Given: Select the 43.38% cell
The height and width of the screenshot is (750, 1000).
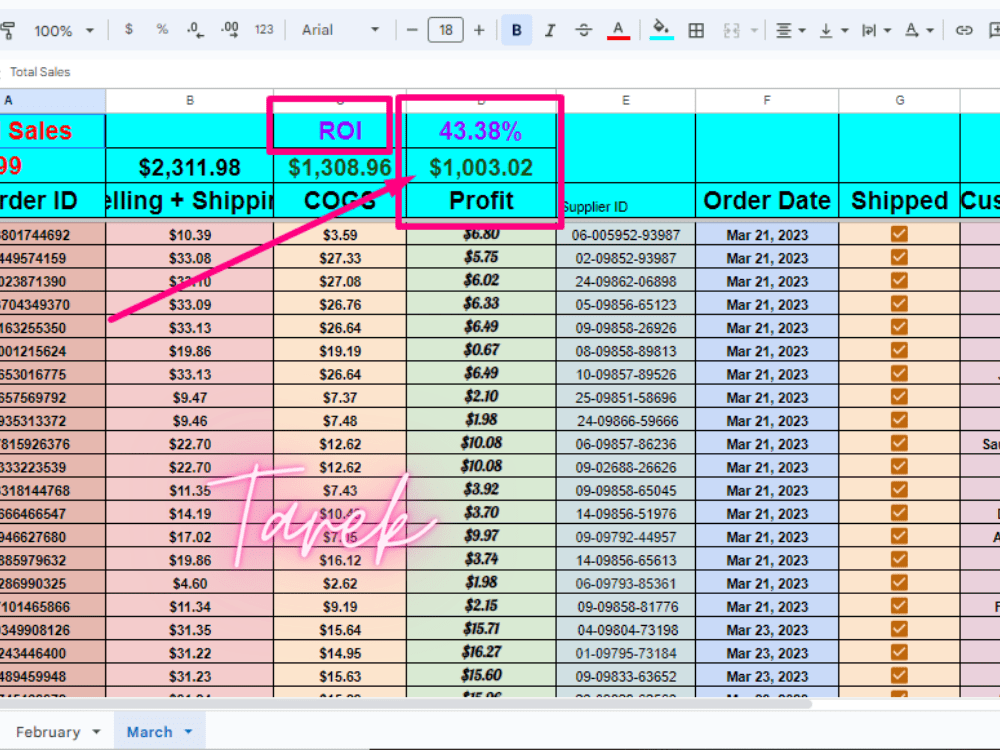Looking at the screenshot, I should pos(481,131).
